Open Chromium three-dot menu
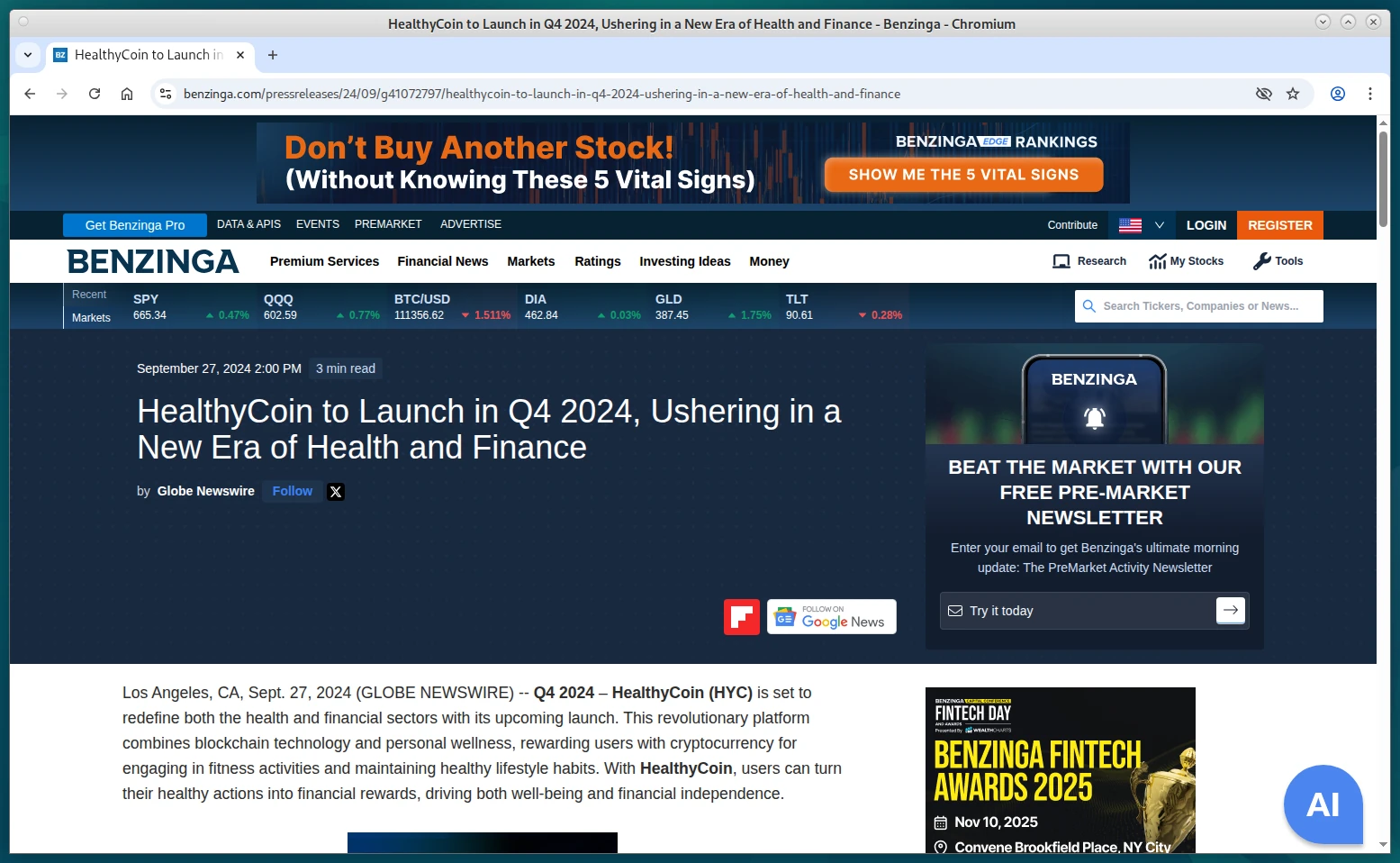 [x=1369, y=94]
